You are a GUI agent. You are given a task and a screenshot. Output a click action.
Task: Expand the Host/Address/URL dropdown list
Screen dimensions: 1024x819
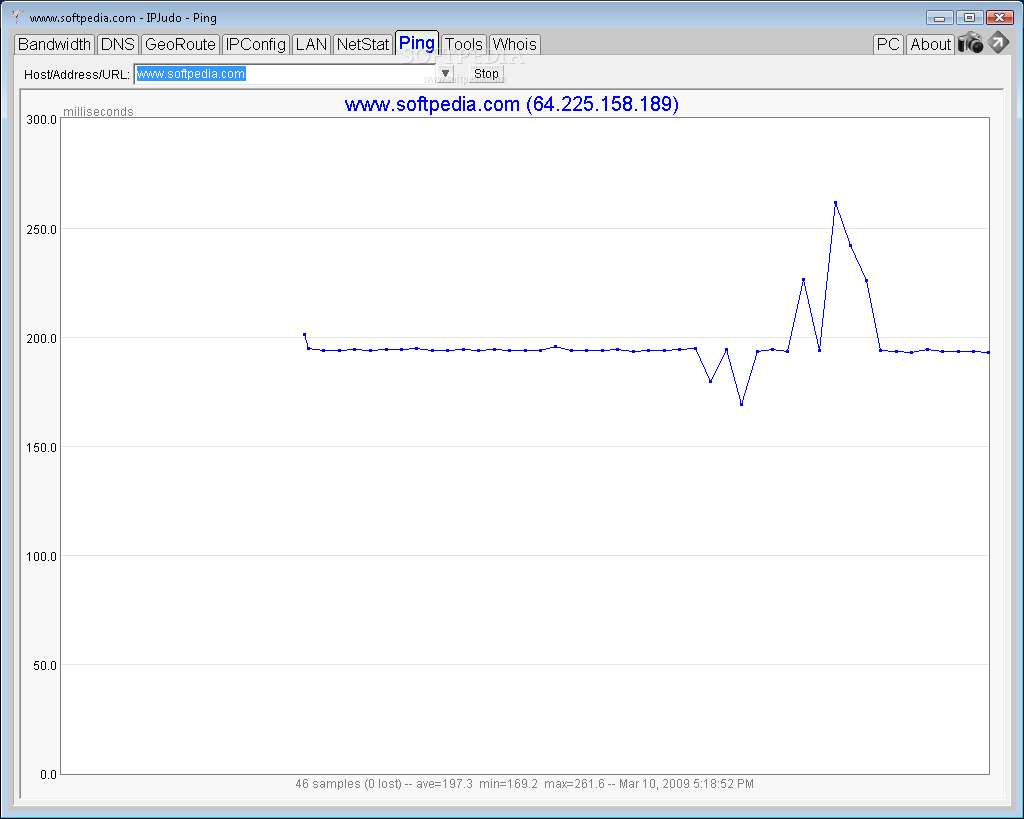tap(445, 74)
